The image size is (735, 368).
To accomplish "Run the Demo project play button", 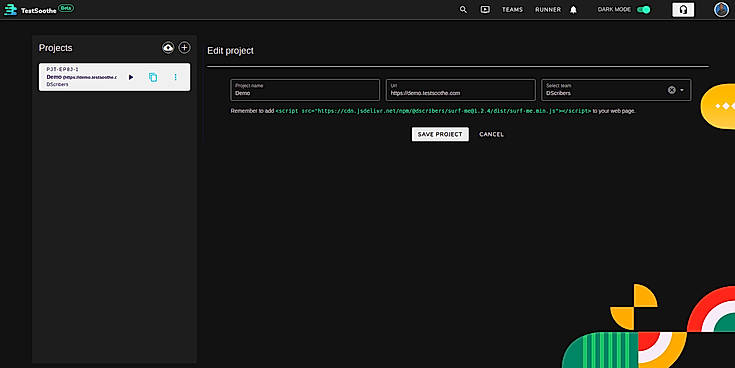I will (131, 77).
